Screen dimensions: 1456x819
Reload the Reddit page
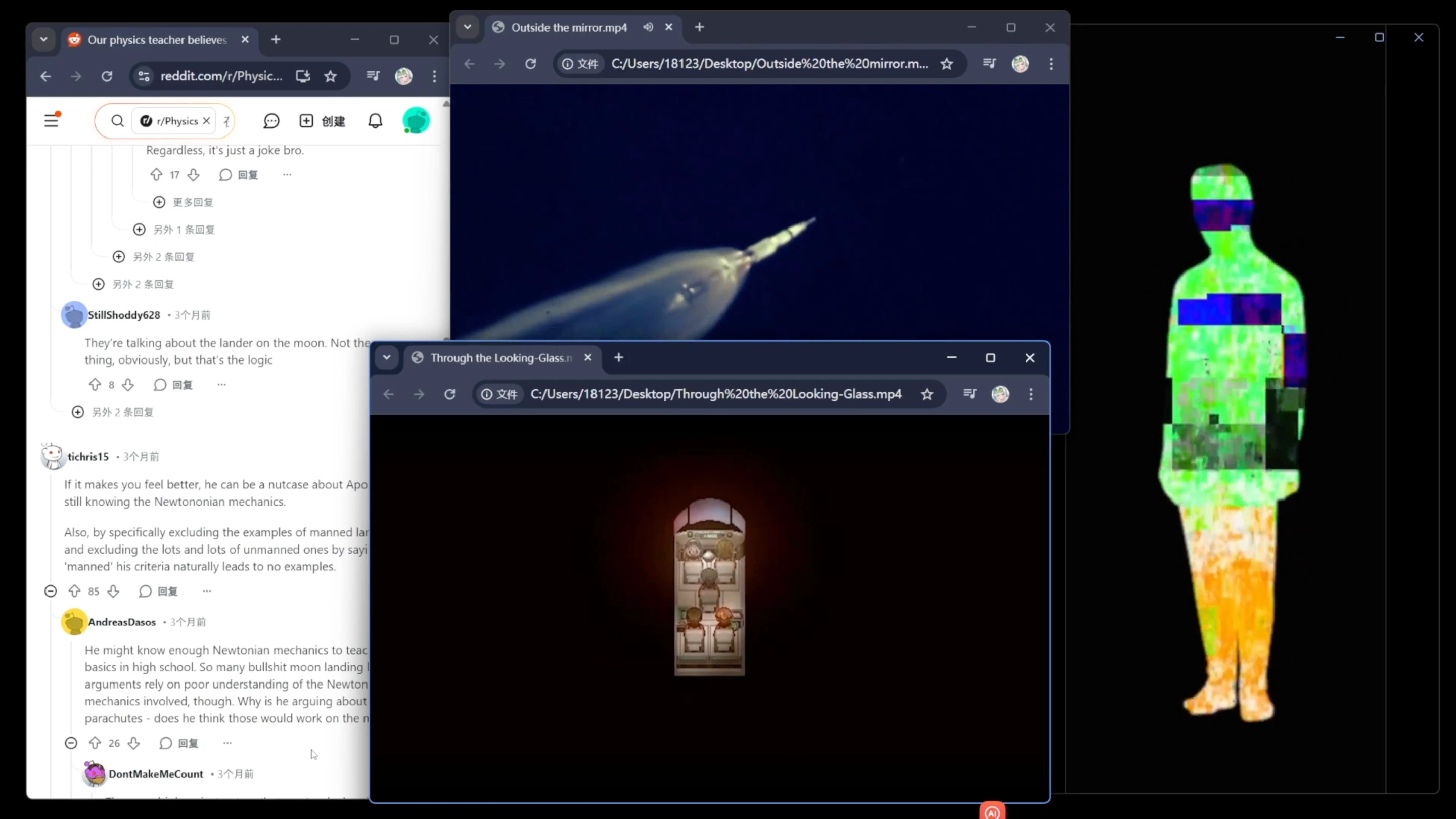[x=107, y=76]
